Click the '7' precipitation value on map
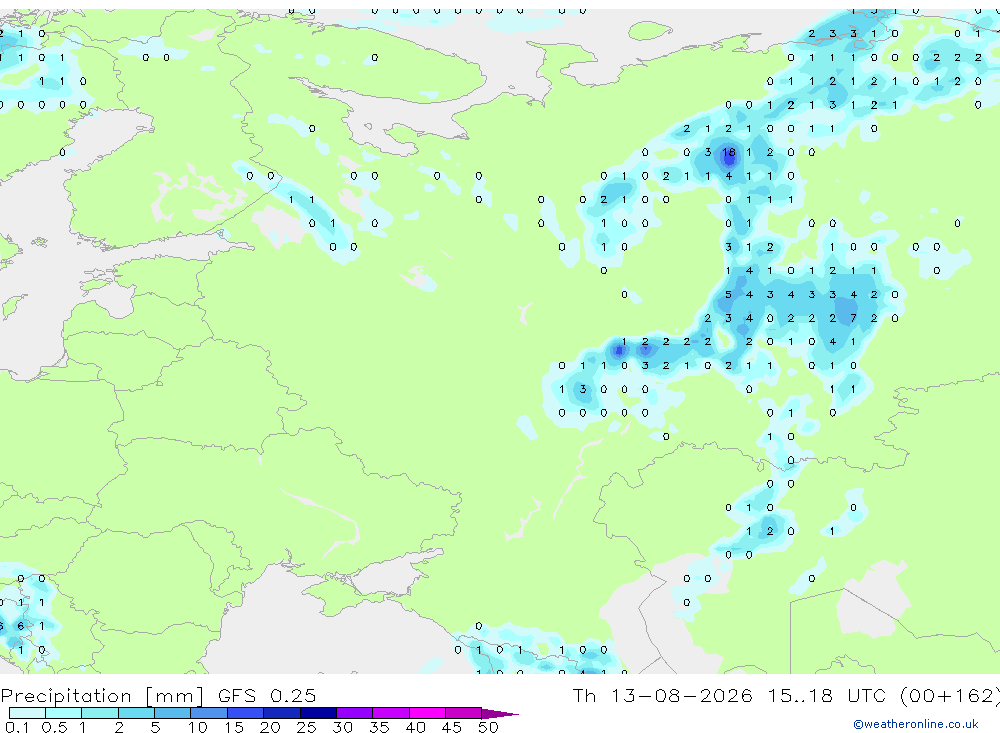 click(x=853, y=318)
